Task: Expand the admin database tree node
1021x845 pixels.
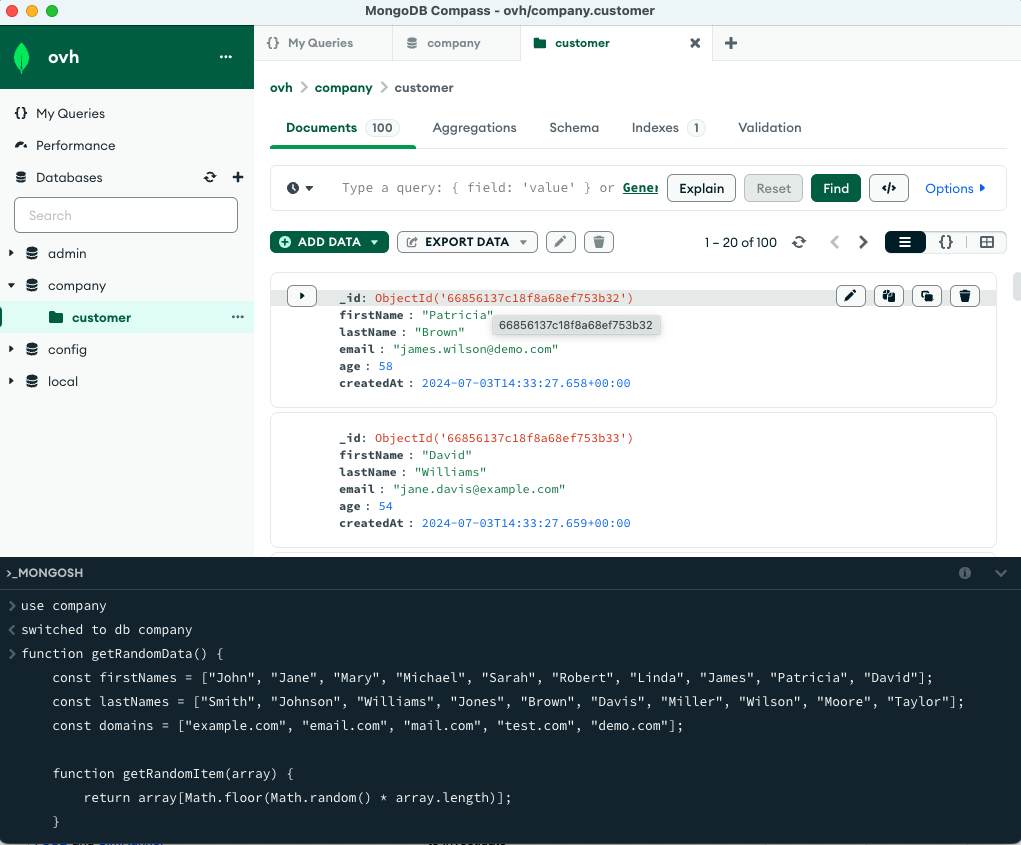Action: tap(11, 254)
